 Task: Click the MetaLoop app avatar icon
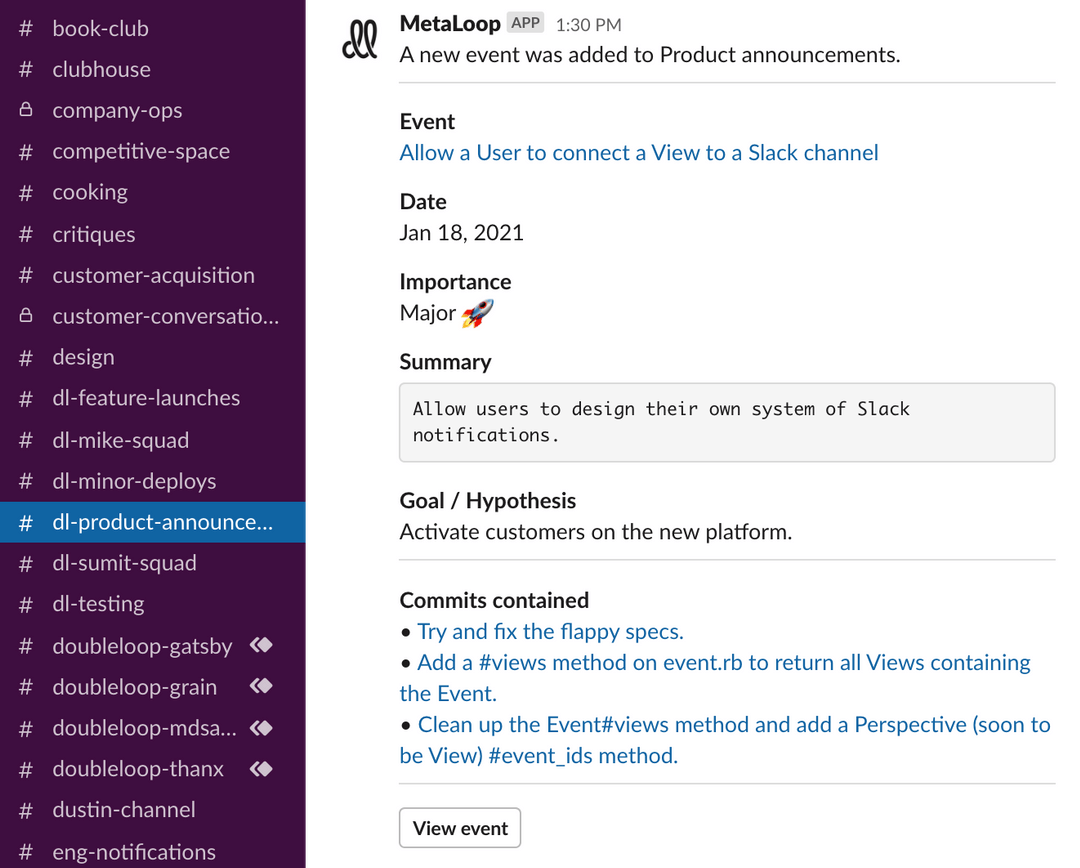click(360, 38)
